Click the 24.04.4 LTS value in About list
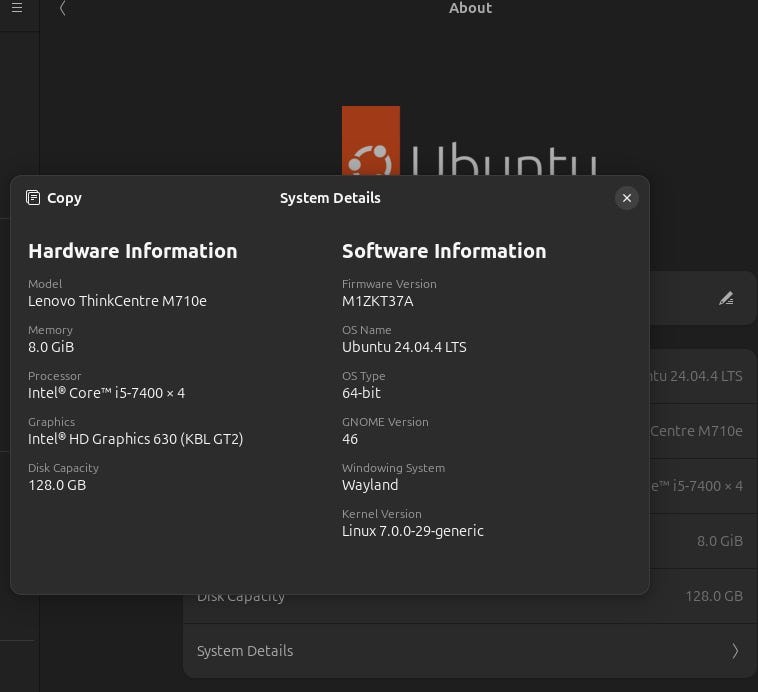Viewport: 758px width, 692px height. tap(697, 376)
